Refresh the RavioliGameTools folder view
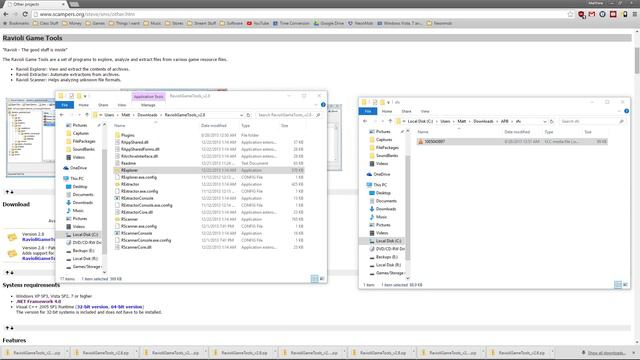Image resolution: width=640 pixels, height=360 pixels. point(248,115)
